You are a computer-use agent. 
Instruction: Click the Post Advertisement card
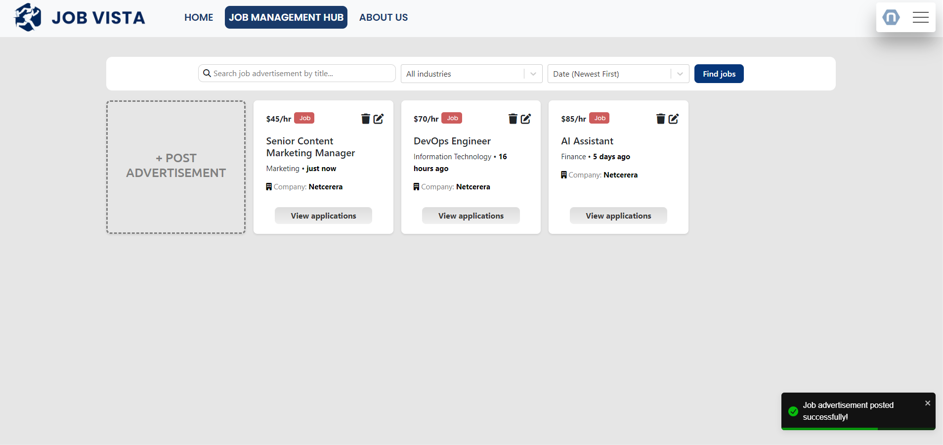176,166
